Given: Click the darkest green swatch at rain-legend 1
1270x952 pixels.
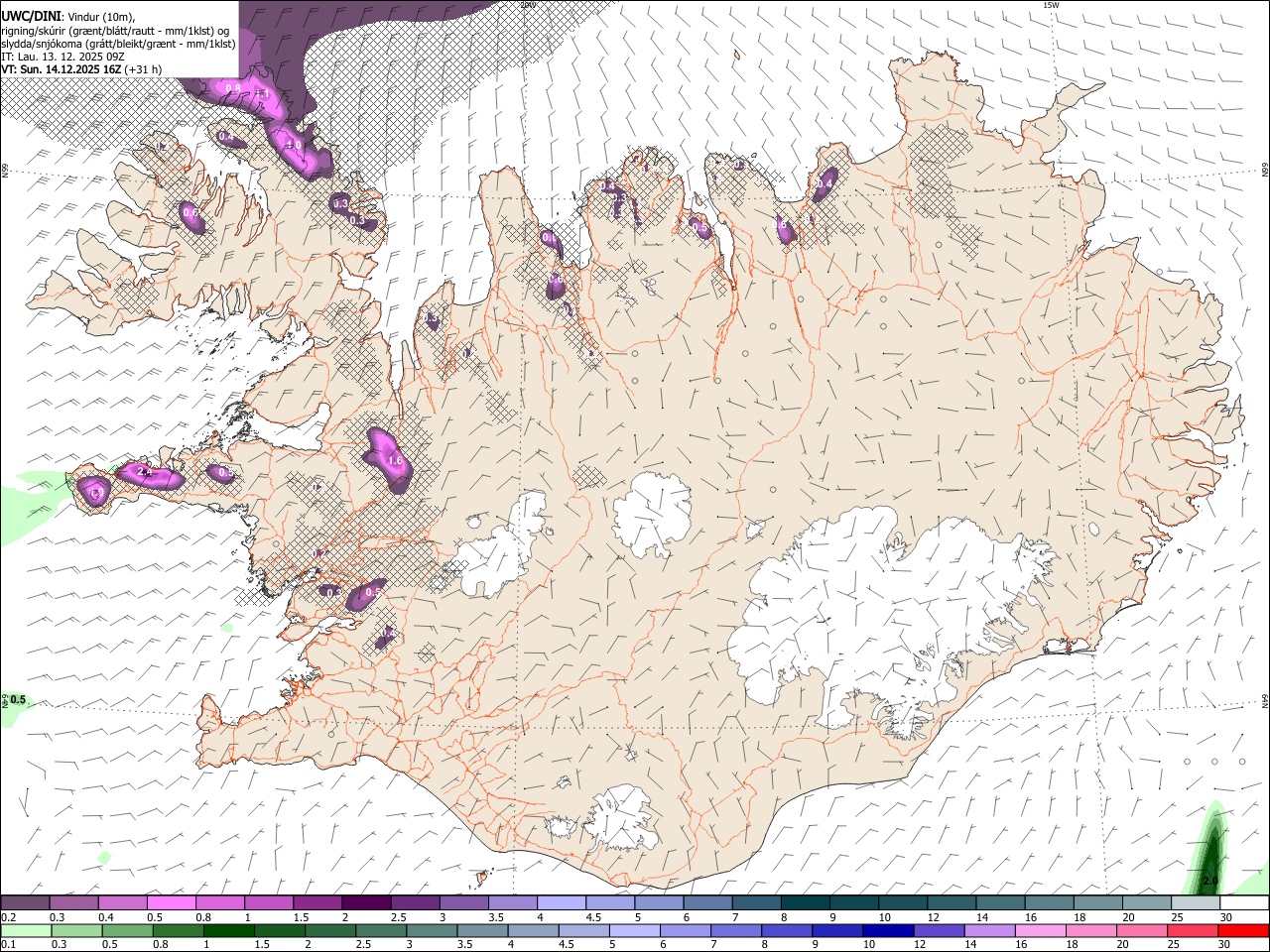Looking at the screenshot, I should coord(228,930).
